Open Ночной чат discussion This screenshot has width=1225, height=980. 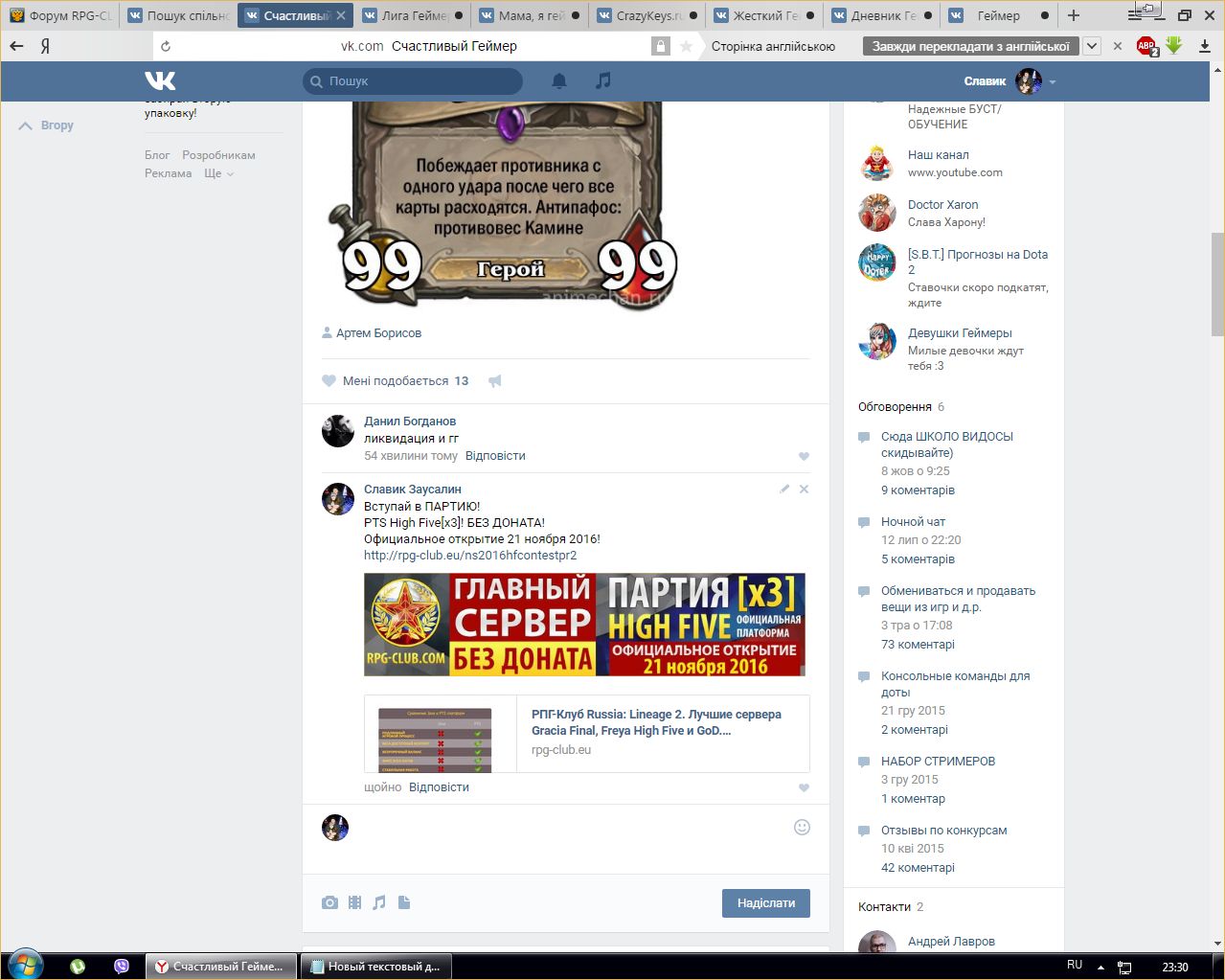click(x=913, y=522)
